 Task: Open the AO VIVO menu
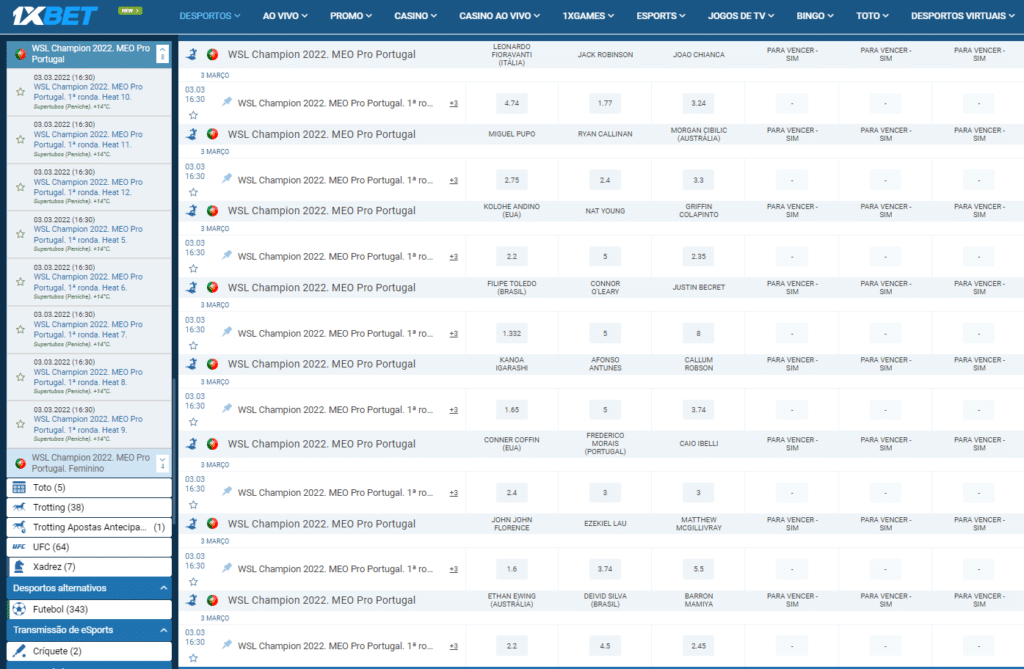285,16
